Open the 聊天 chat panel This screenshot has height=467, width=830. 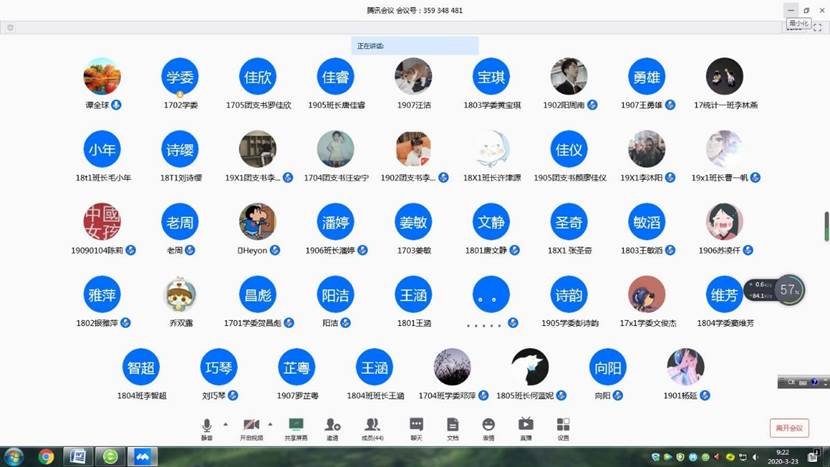click(x=416, y=426)
